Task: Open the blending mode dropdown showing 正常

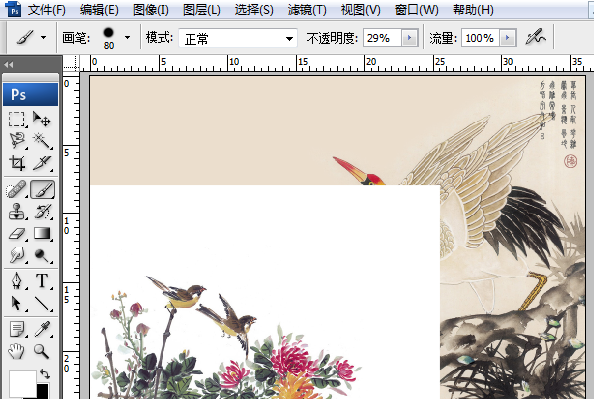Action: pyautogui.click(x=238, y=38)
